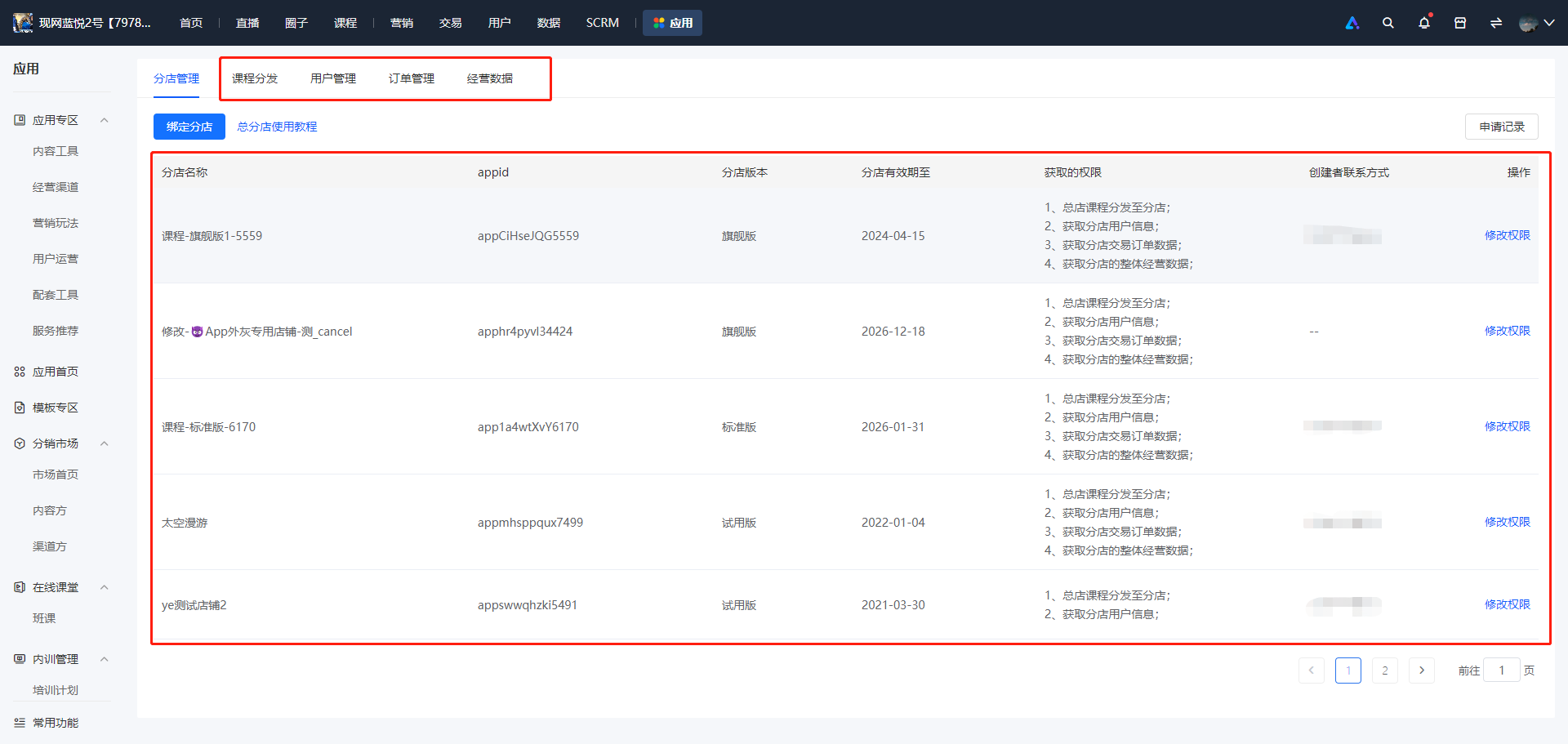Click the 绑定分店 button

tap(189, 127)
